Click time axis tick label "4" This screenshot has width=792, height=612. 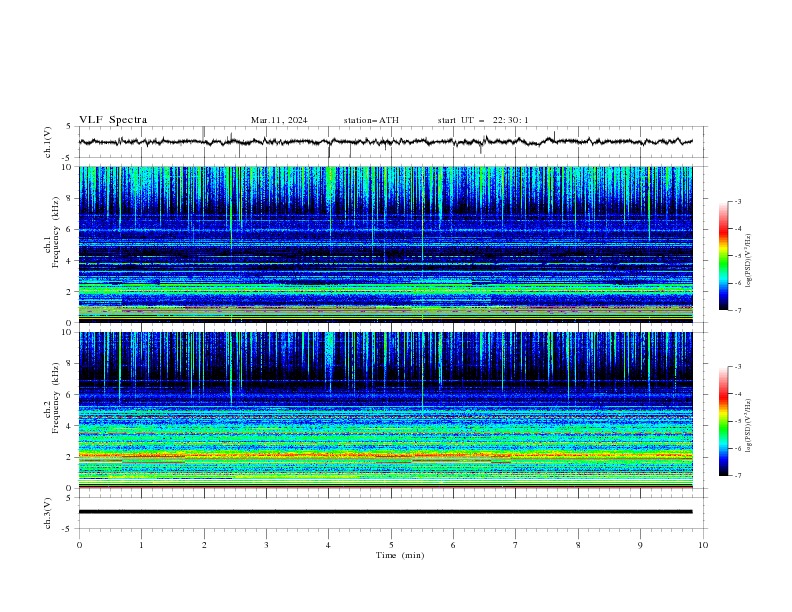coord(329,545)
